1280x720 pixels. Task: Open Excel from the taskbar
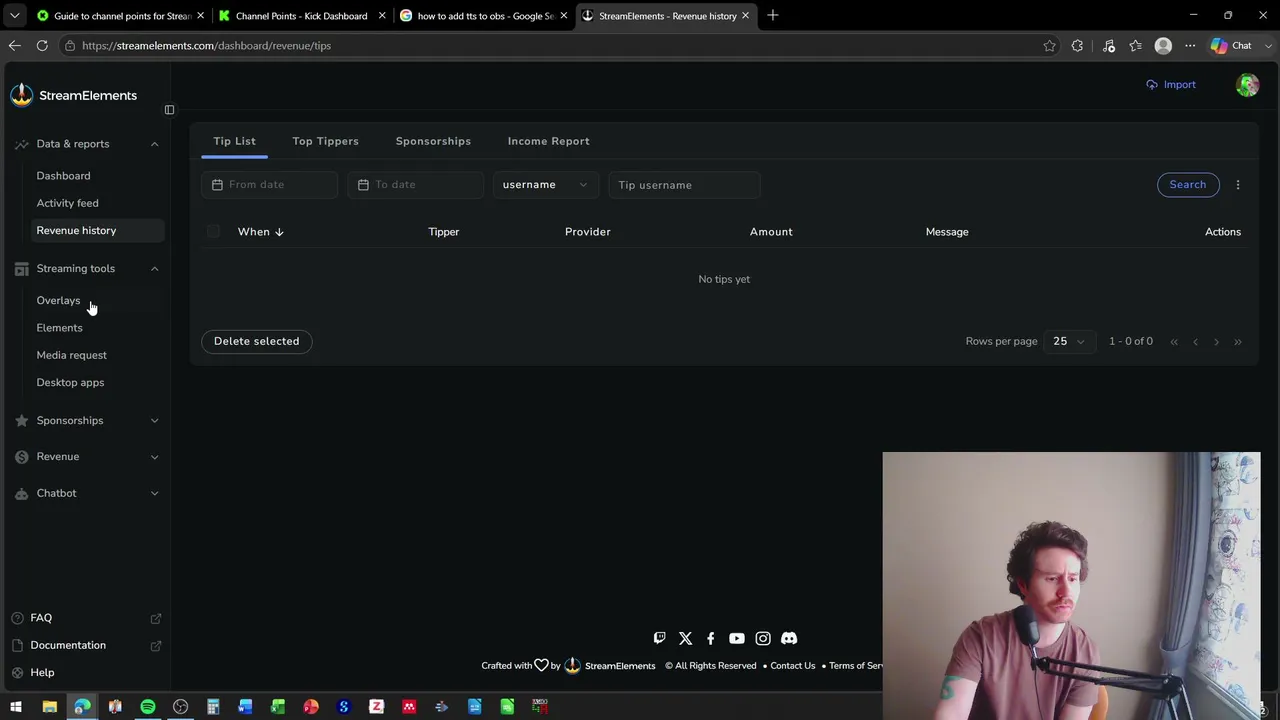pos(278,707)
